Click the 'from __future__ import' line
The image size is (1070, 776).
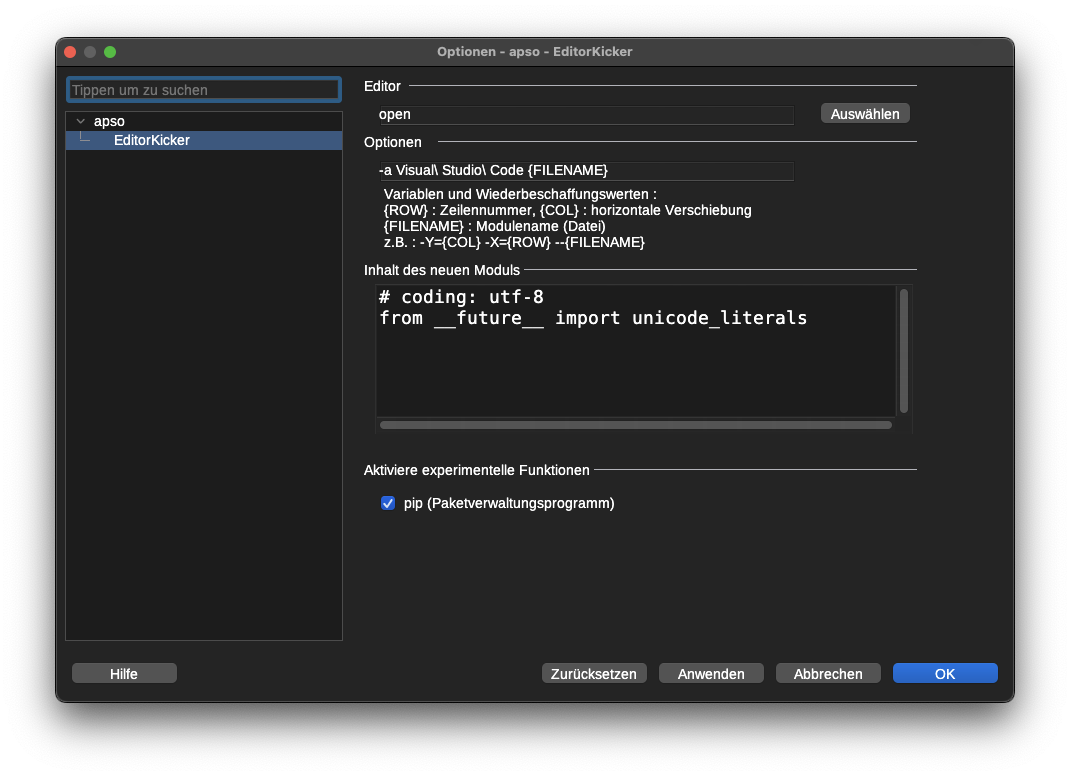click(593, 318)
